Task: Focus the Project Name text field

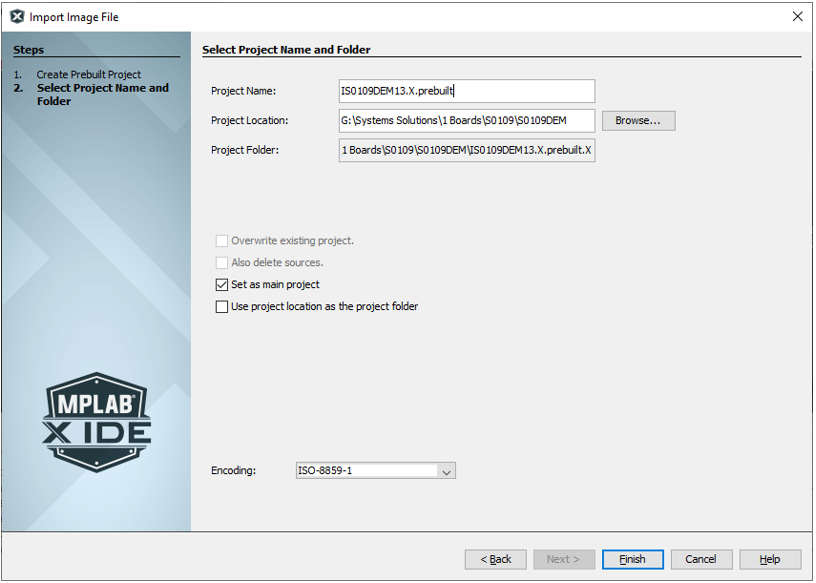Action: pos(467,91)
